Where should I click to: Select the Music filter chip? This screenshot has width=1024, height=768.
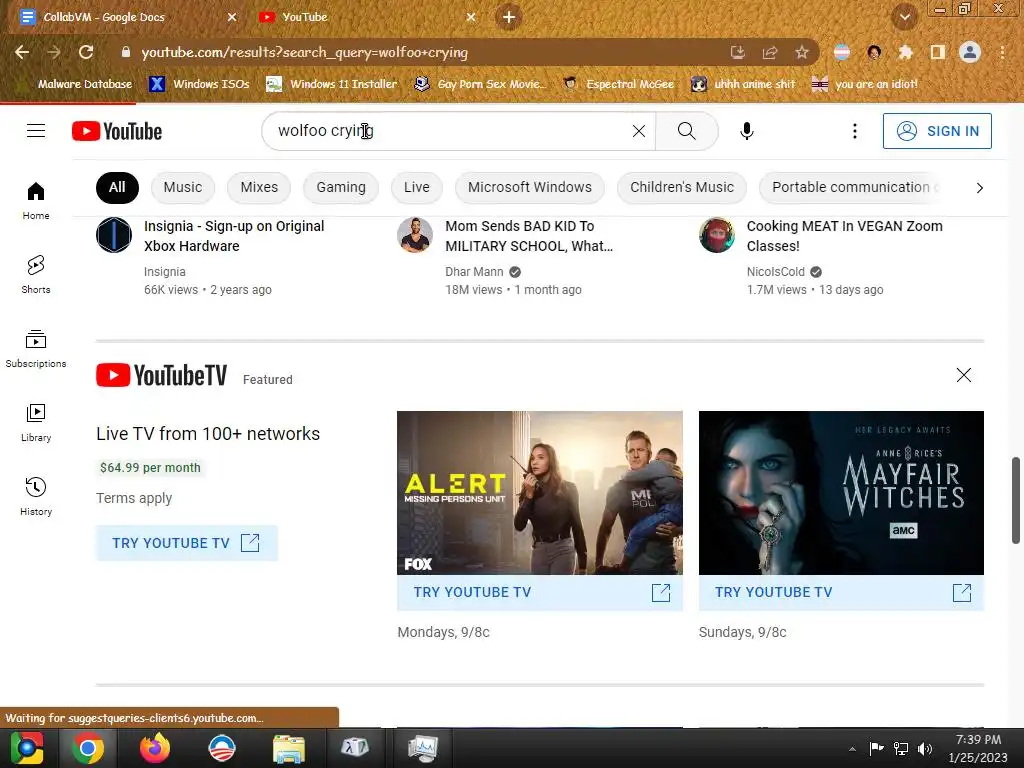[183, 188]
